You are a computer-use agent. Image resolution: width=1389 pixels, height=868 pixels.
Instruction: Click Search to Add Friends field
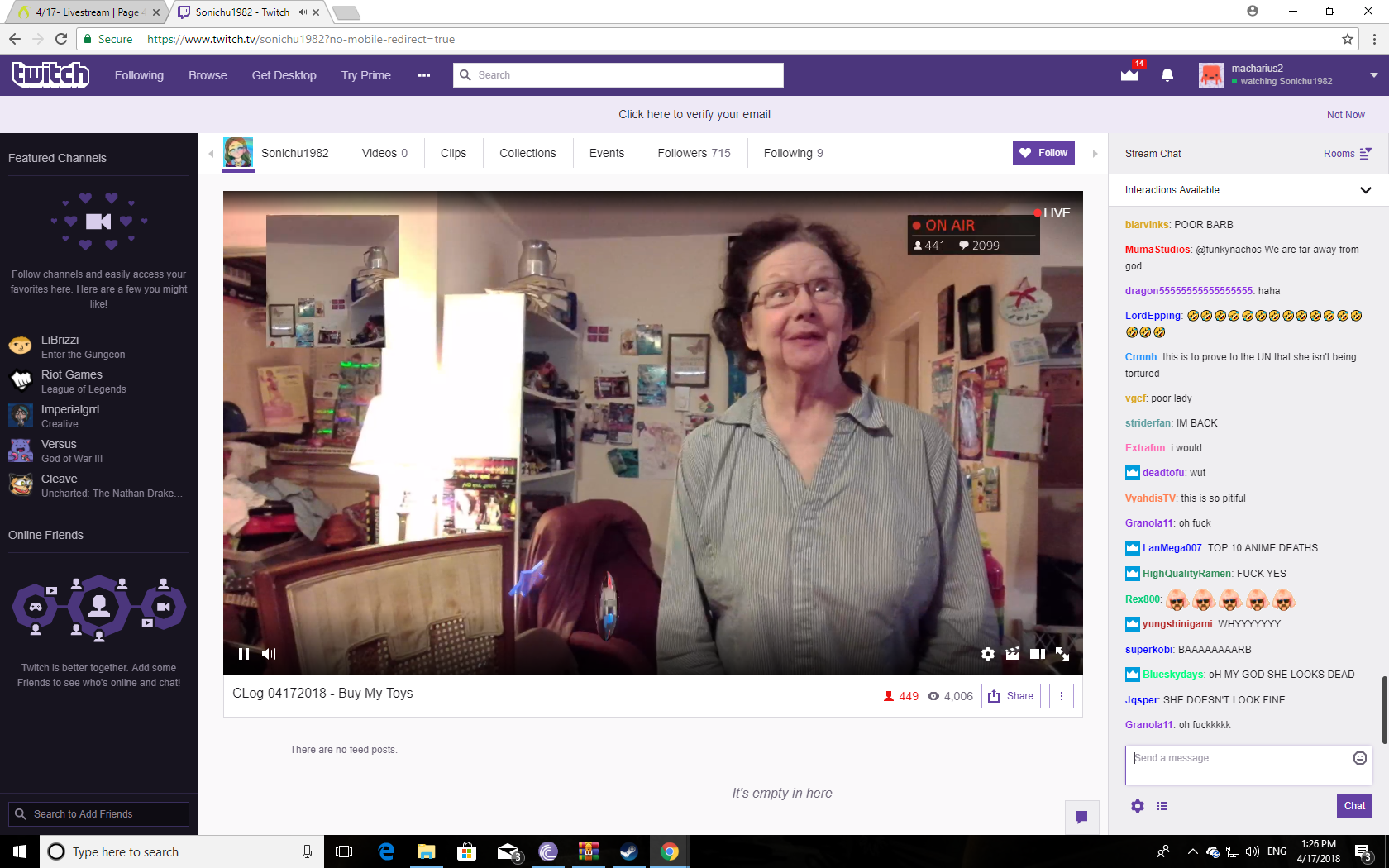(x=98, y=814)
